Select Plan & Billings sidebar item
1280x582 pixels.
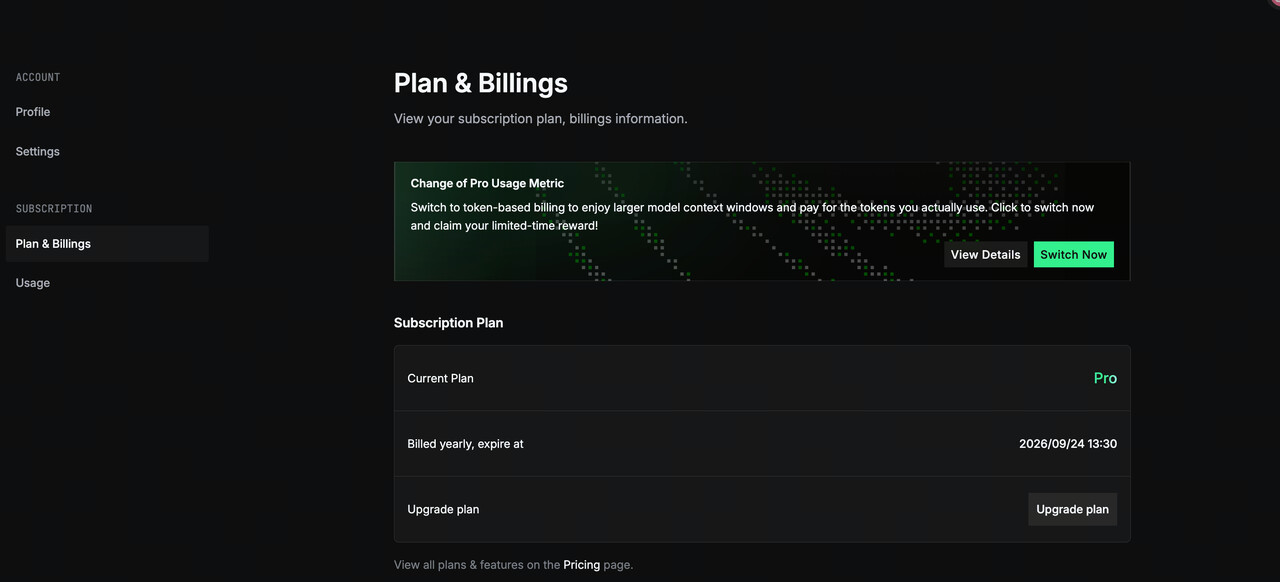tap(53, 244)
